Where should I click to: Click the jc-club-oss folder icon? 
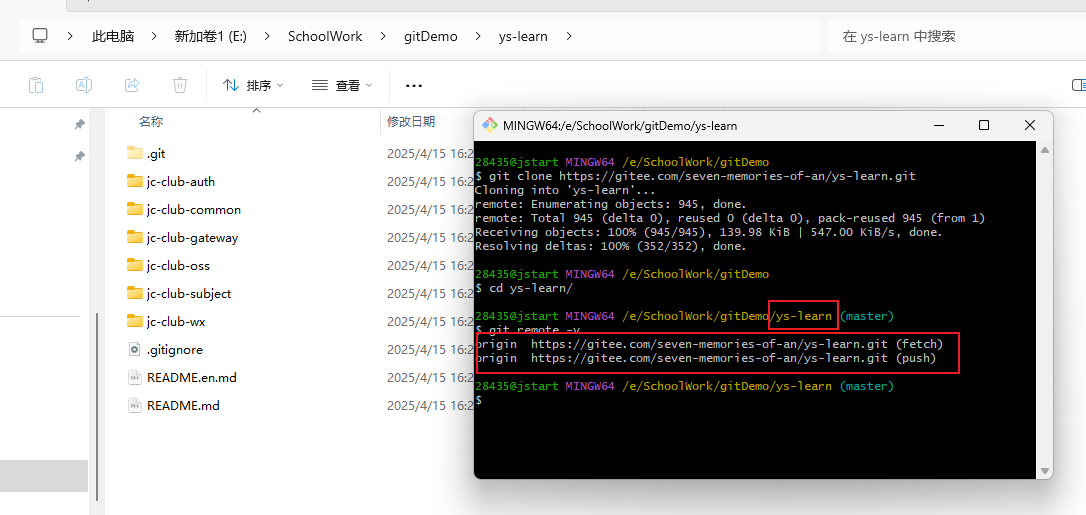pos(134,265)
